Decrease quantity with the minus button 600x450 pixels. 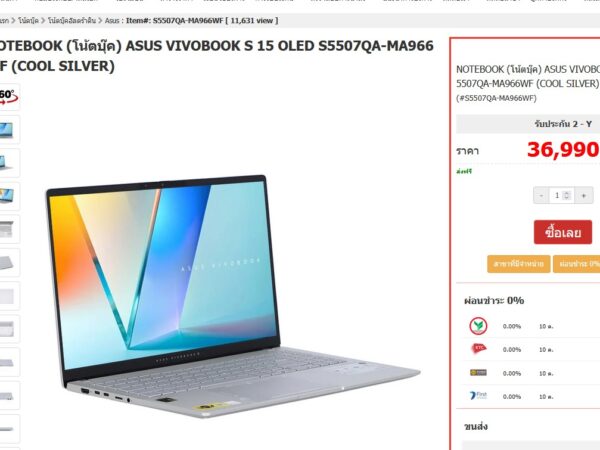point(541,196)
